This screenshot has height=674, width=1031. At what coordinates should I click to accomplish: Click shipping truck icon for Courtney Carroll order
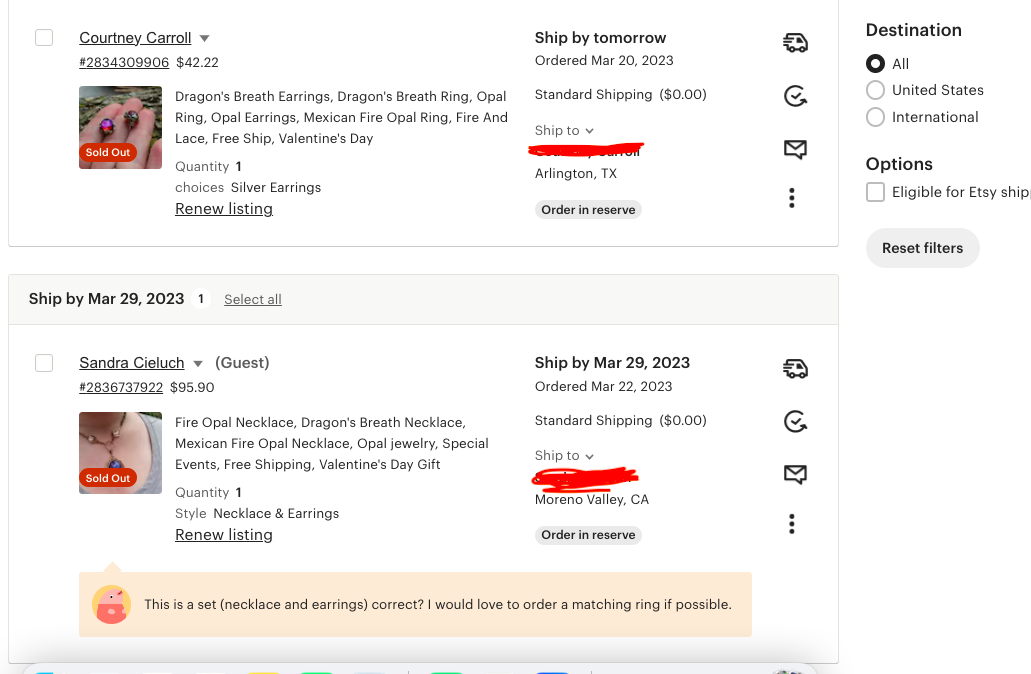795,43
